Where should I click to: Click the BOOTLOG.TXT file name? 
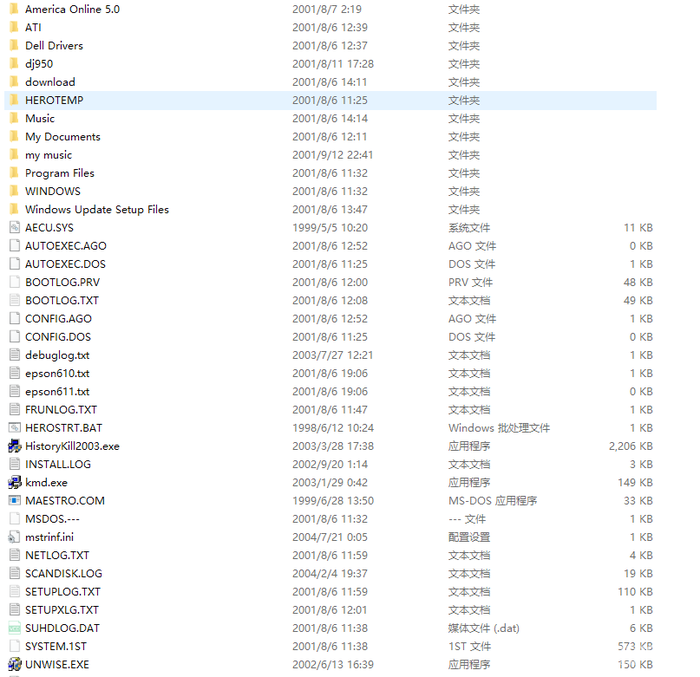(x=62, y=301)
